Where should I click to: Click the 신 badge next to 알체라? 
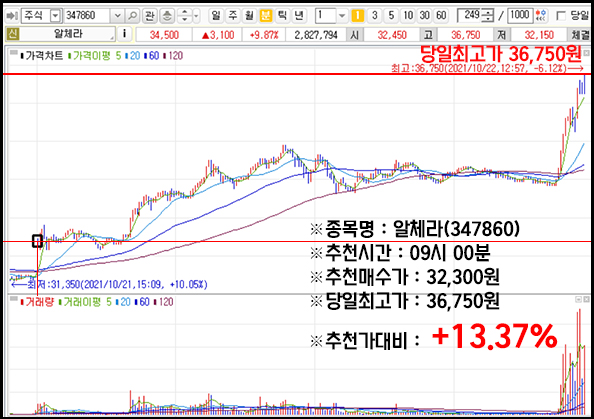[x=13, y=34]
